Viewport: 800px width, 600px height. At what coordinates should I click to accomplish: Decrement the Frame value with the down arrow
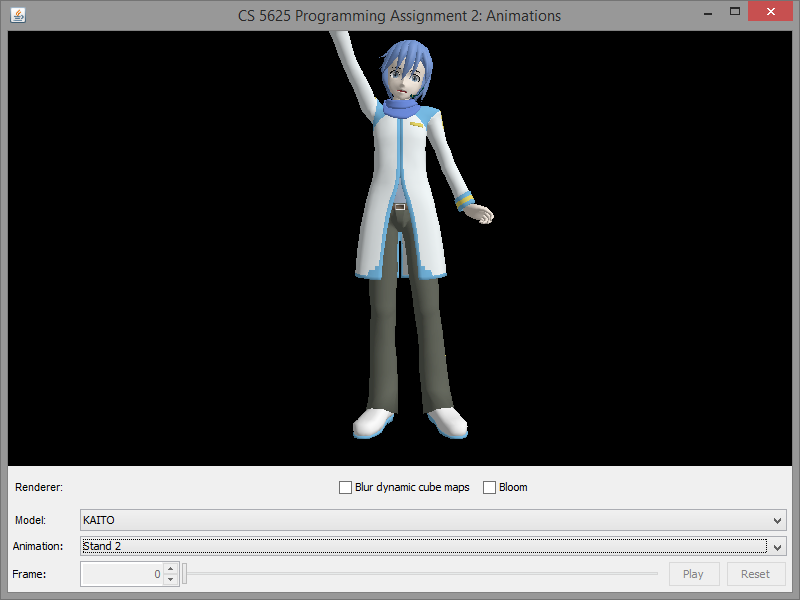pos(170,580)
